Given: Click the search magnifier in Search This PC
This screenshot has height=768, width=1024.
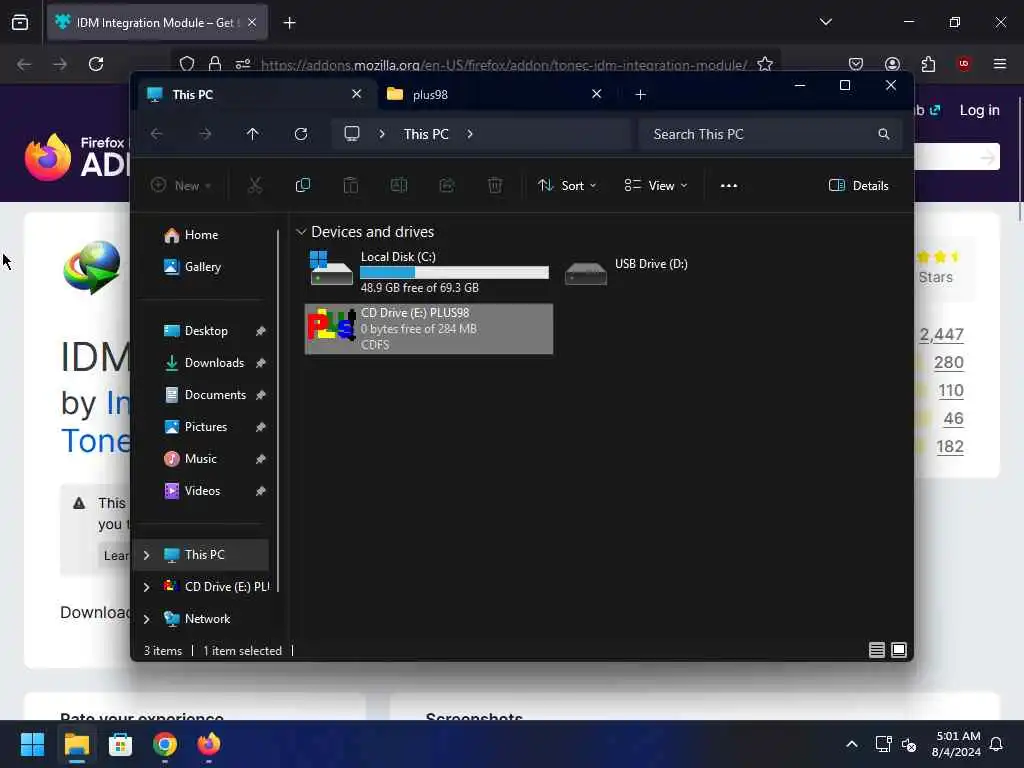Looking at the screenshot, I should 884,134.
